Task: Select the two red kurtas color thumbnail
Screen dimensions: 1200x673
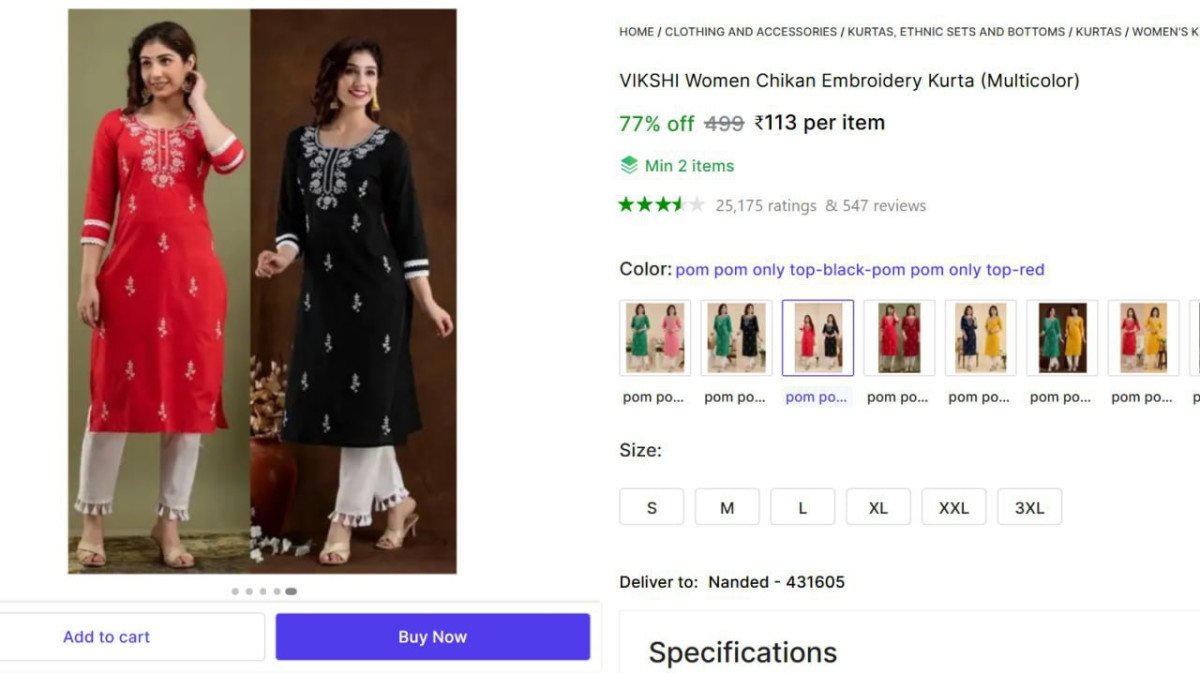Action: [899, 337]
